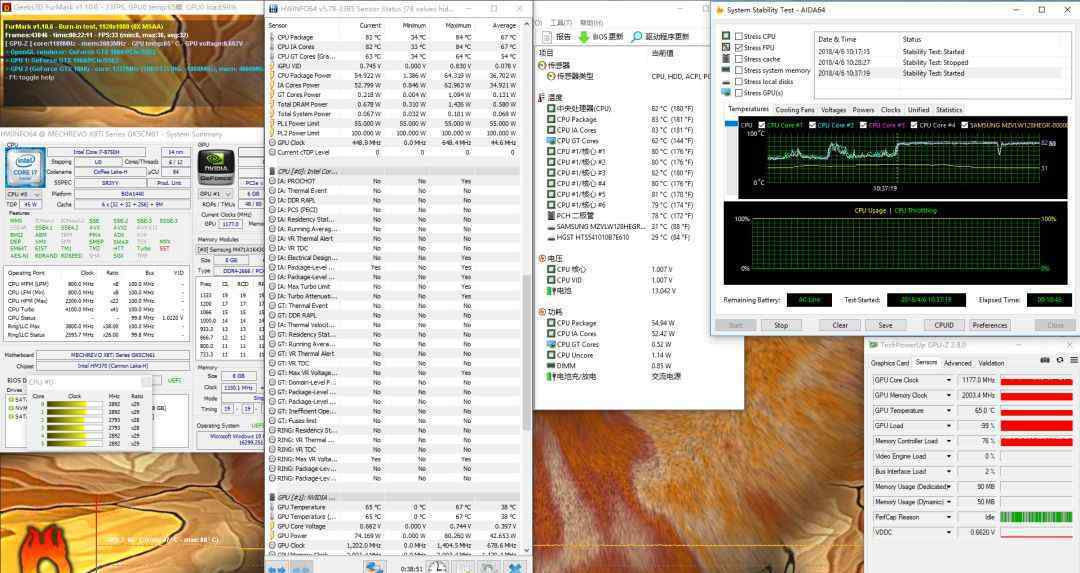Click the Intel Core i7 logo in HWiNFO summary

25,167
